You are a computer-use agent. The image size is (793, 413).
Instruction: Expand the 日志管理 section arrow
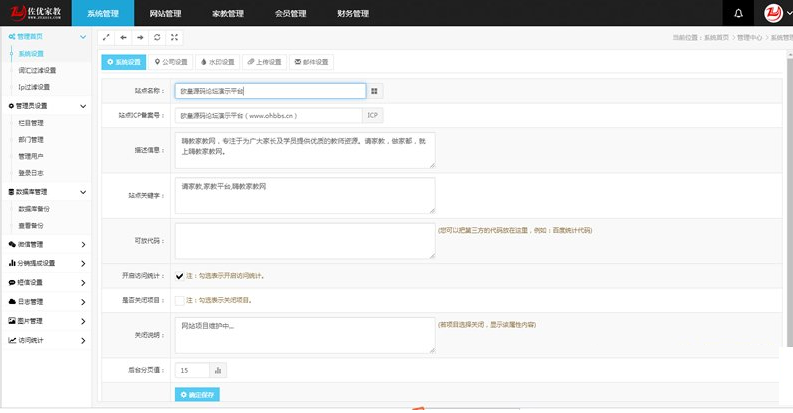coord(83,302)
